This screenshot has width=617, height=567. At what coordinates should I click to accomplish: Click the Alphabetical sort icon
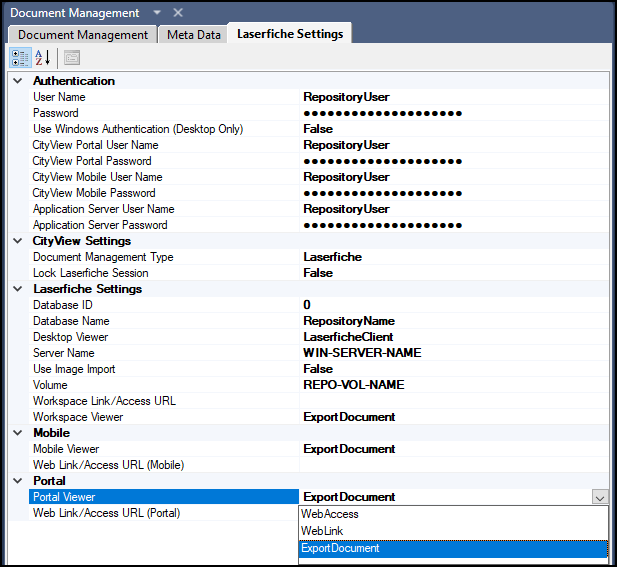point(43,57)
